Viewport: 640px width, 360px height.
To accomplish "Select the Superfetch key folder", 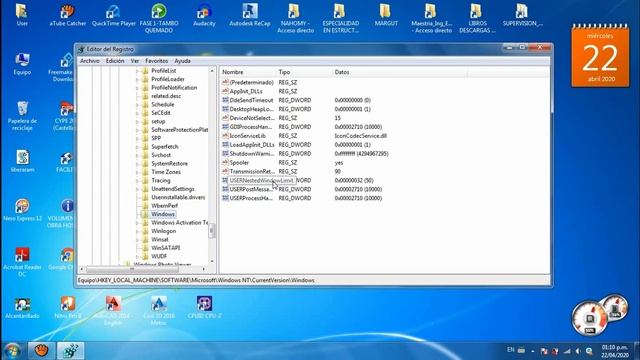I will pyautogui.click(x=164, y=147).
